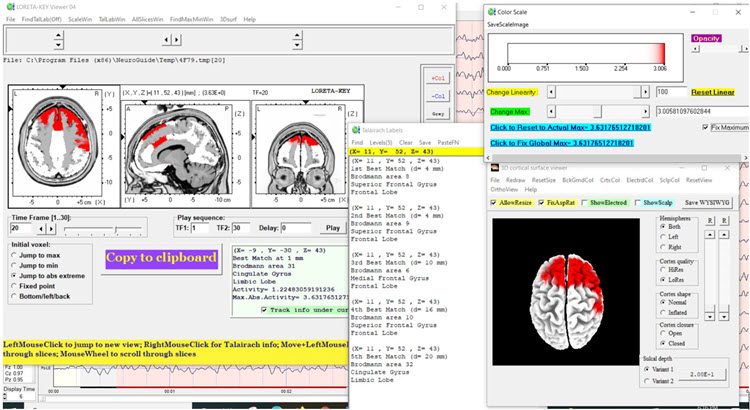
Task: Enable the ShowScalp checkbox
Action: point(640,203)
